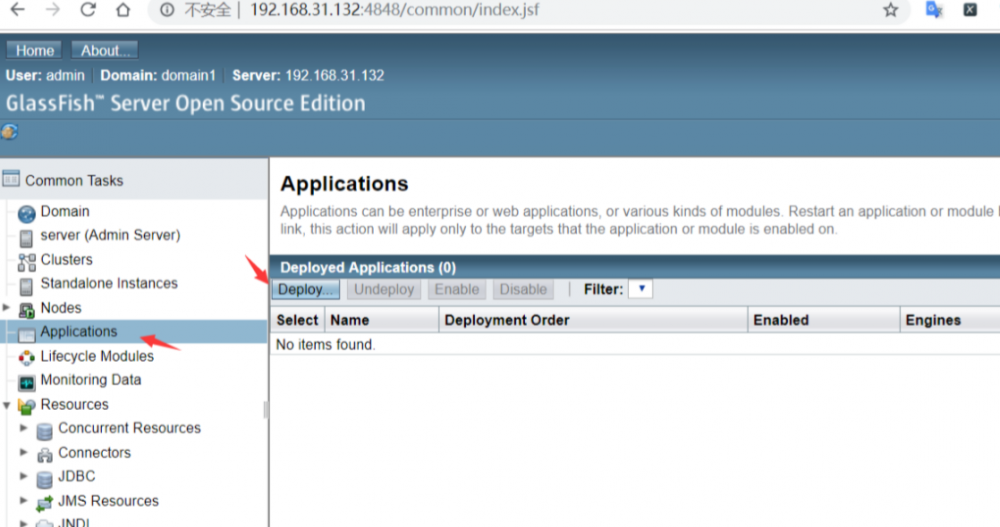The image size is (1000, 527).
Task: Click the Monitoring Data icon
Action: [x=27, y=383]
